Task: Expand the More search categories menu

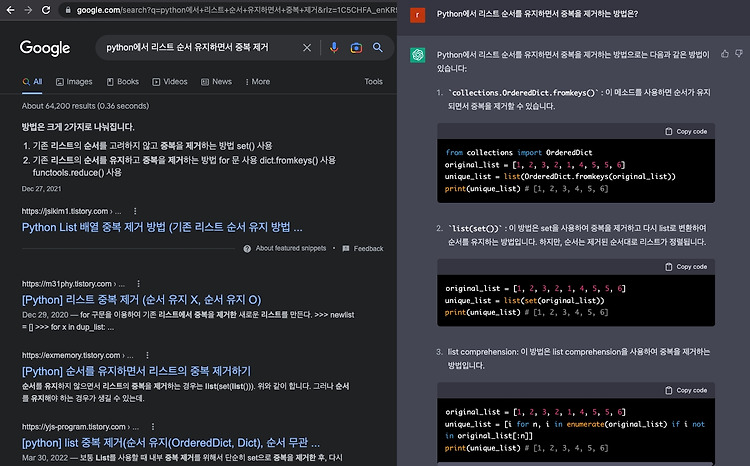Action: [257, 82]
